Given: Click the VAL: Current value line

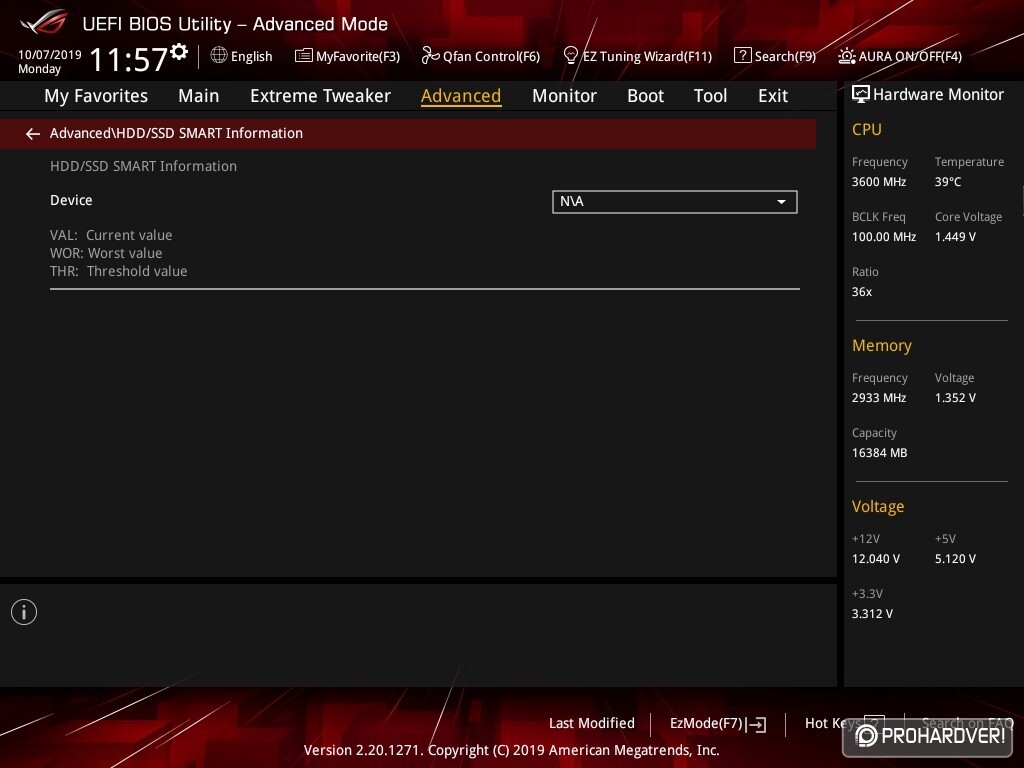Looking at the screenshot, I should point(111,235).
